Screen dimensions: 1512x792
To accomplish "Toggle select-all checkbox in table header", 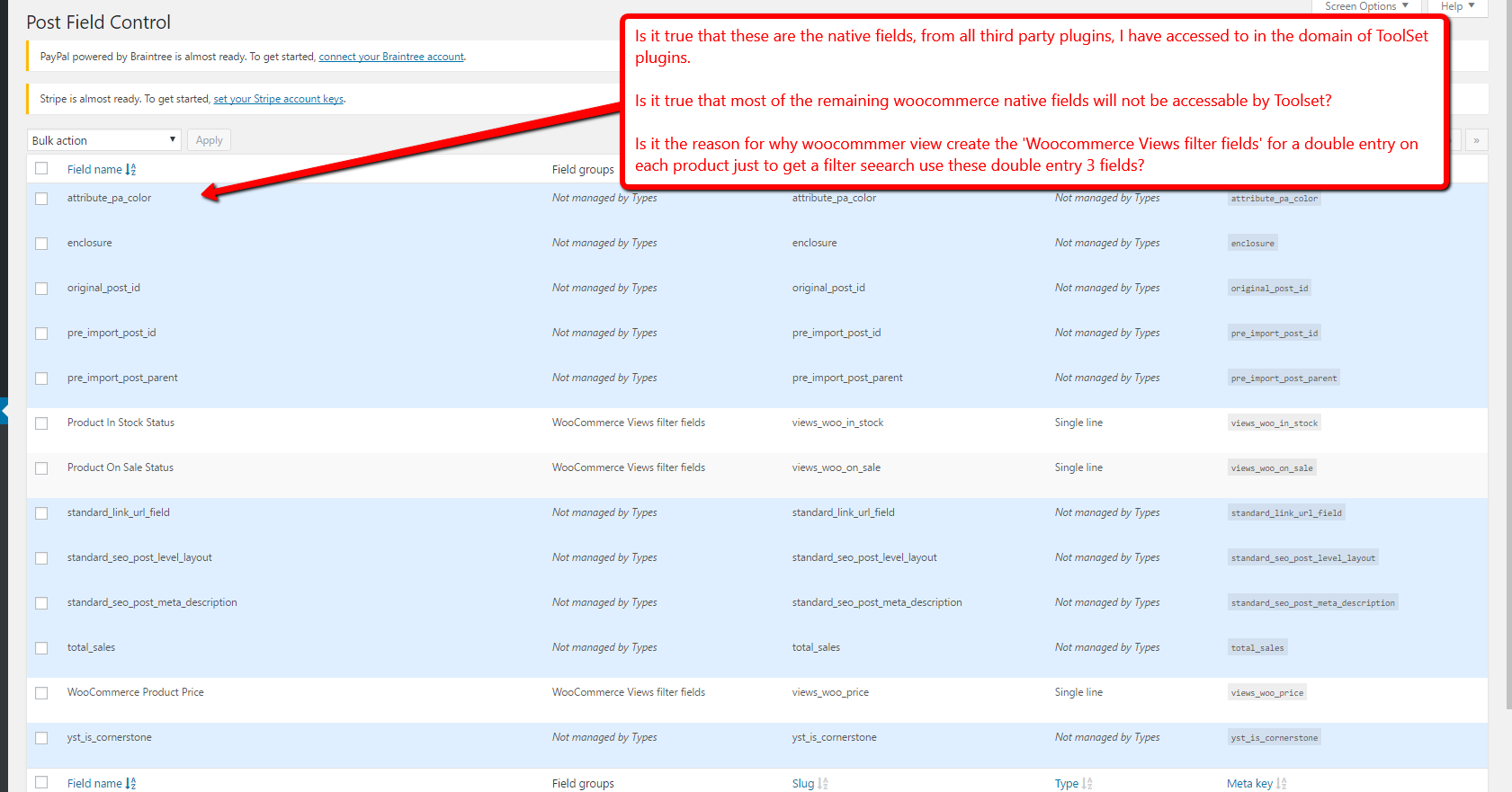I will point(41,168).
